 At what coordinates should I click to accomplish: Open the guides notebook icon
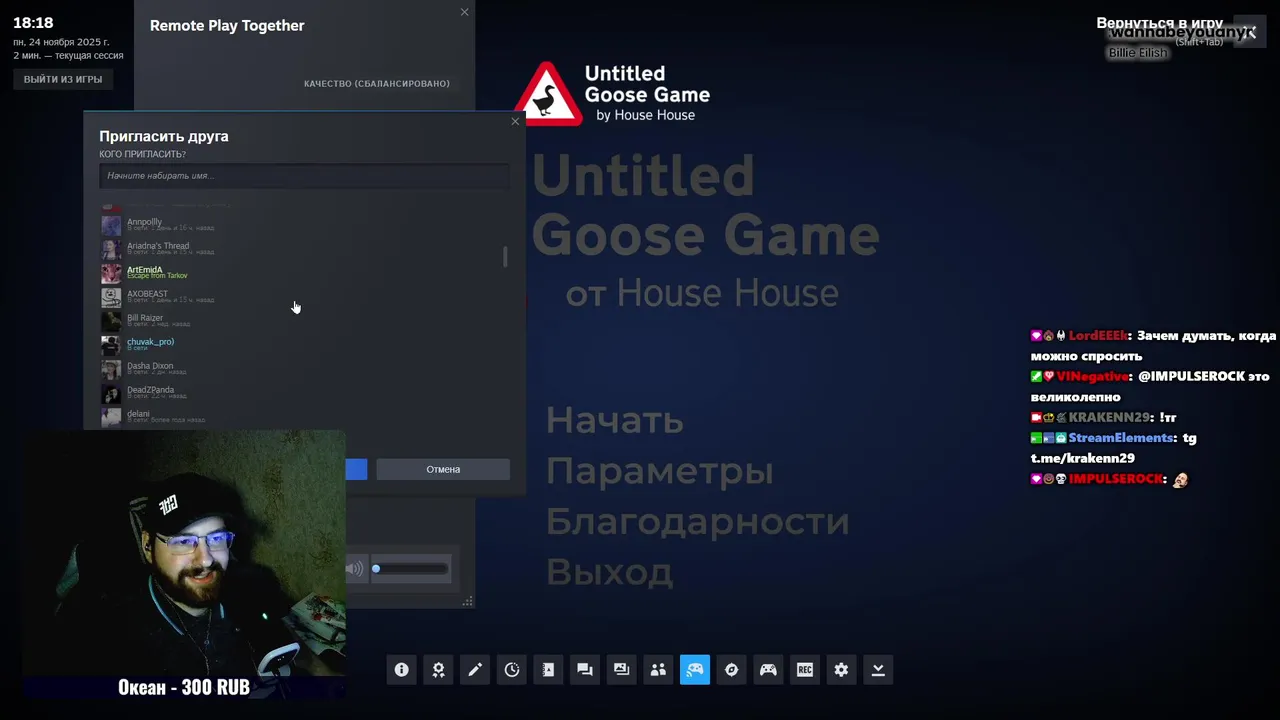(548, 670)
